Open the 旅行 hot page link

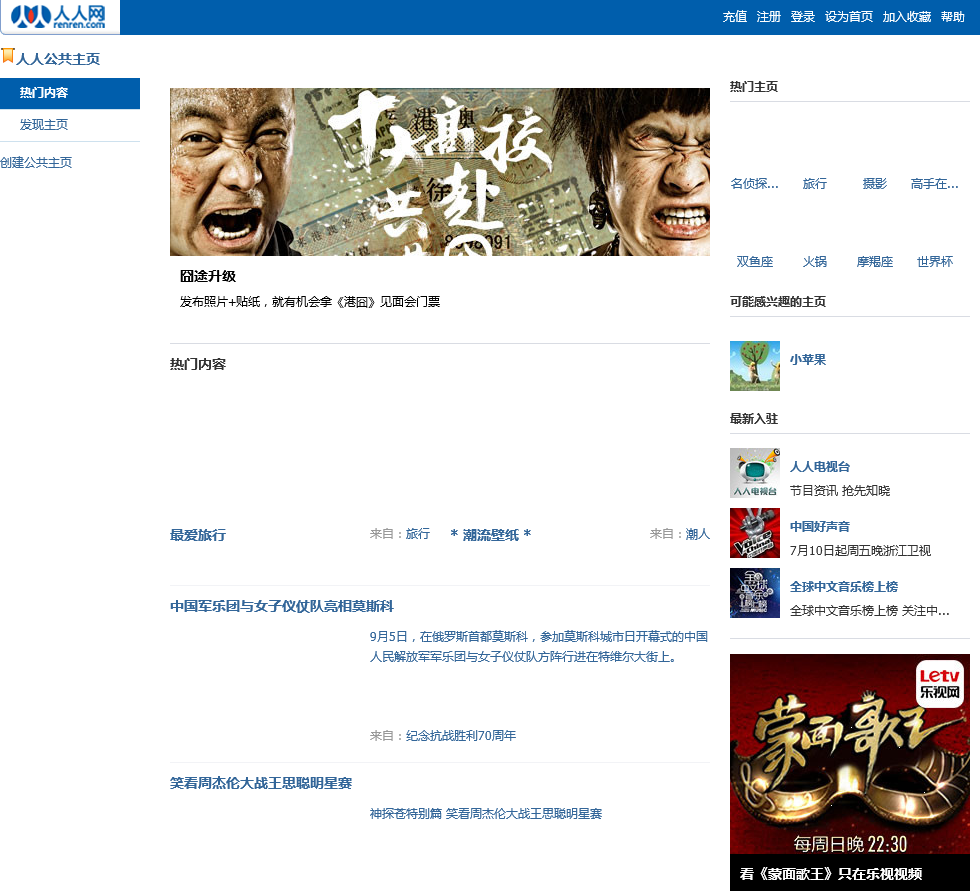[x=814, y=184]
